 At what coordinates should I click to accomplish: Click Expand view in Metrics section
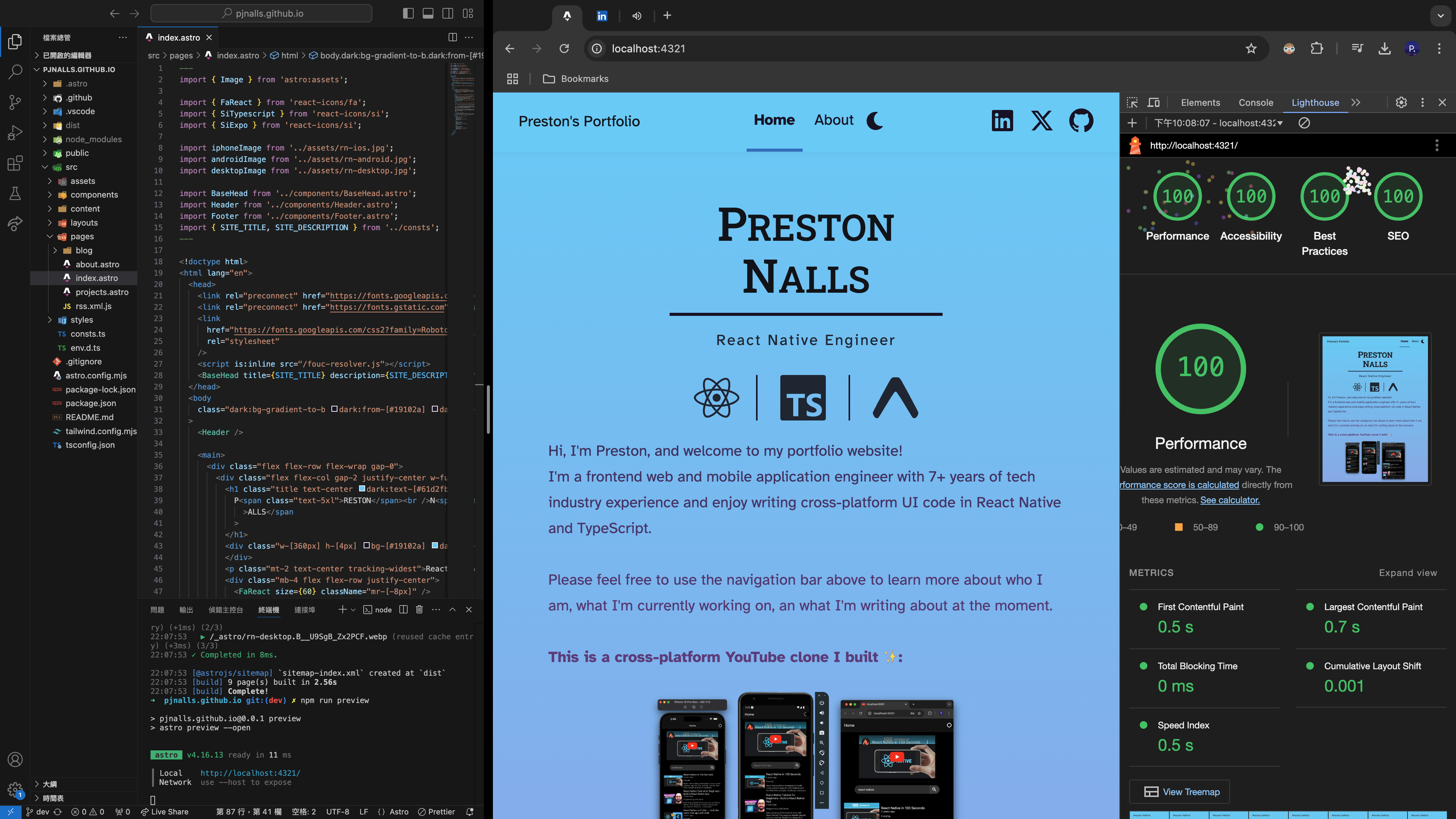point(1407,573)
